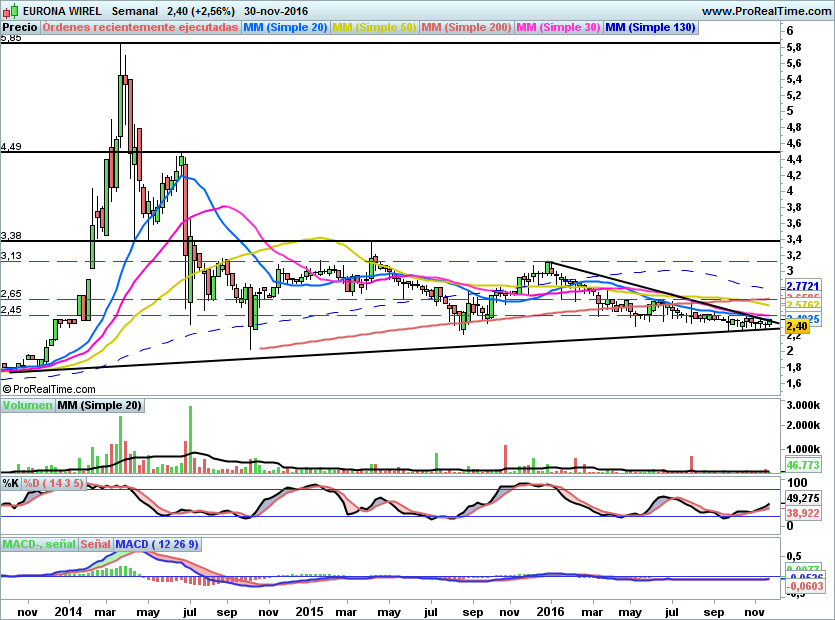Click the 3.000k volume axis label

coord(803,405)
